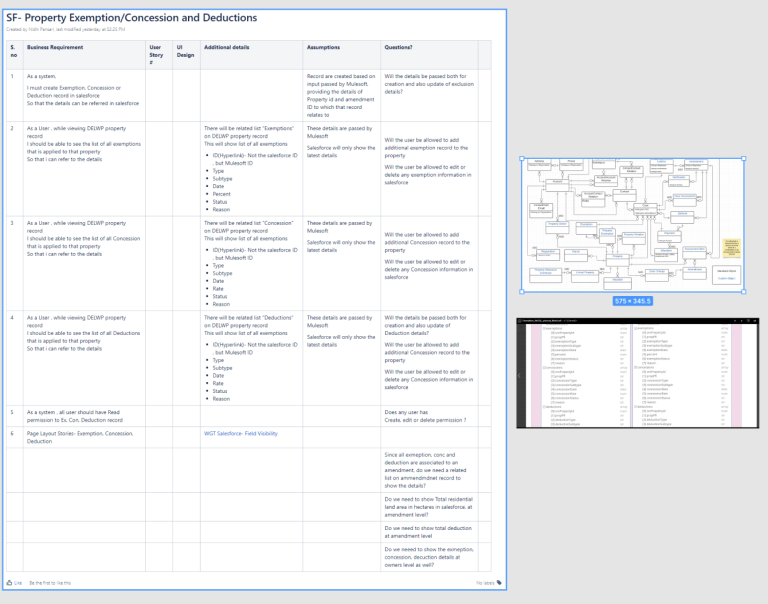Click the Like link text
The width and height of the screenshot is (768, 604).
pos(18,583)
